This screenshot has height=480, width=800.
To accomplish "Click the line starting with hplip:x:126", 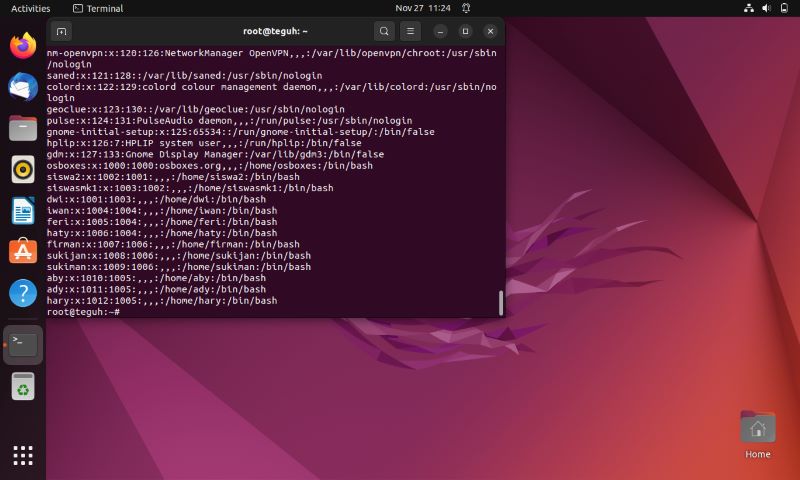I will pyautogui.click(x=204, y=143).
